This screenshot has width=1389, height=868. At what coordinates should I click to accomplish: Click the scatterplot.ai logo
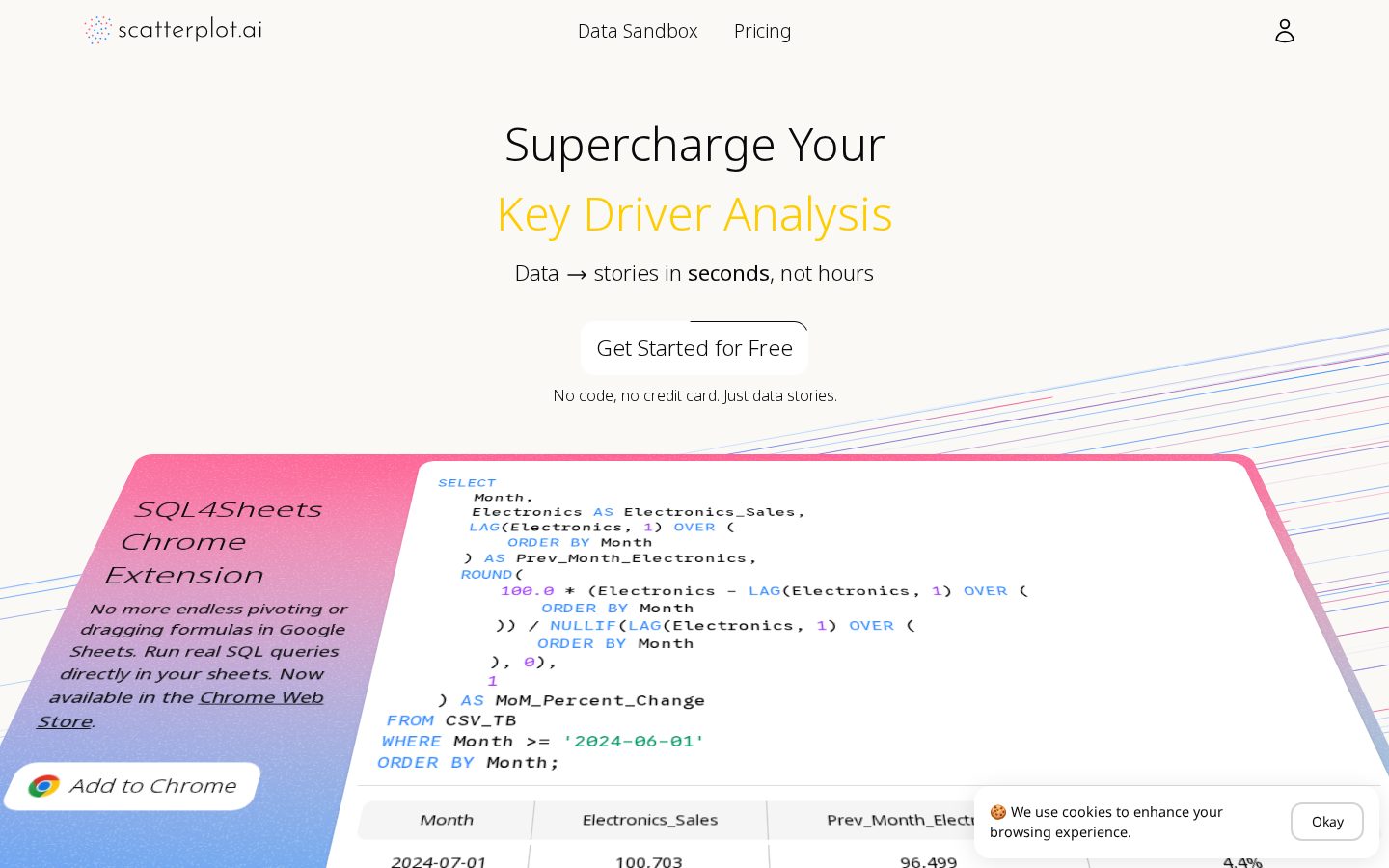coord(173,30)
